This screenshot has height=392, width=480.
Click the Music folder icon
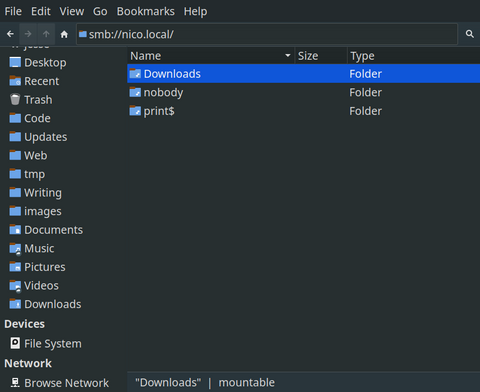(15, 248)
